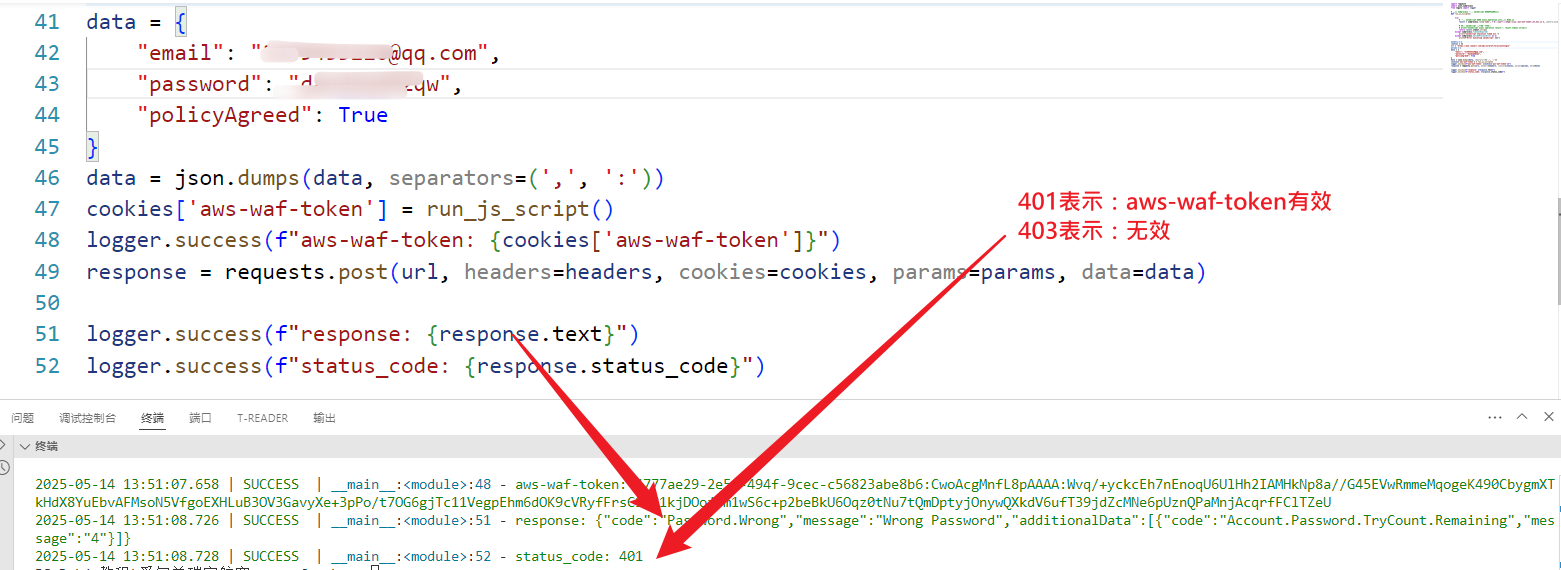Screen dimensions: 1561x570
Task: Click terminal text "status_code: 401"
Action: click(x=579, y=556)
